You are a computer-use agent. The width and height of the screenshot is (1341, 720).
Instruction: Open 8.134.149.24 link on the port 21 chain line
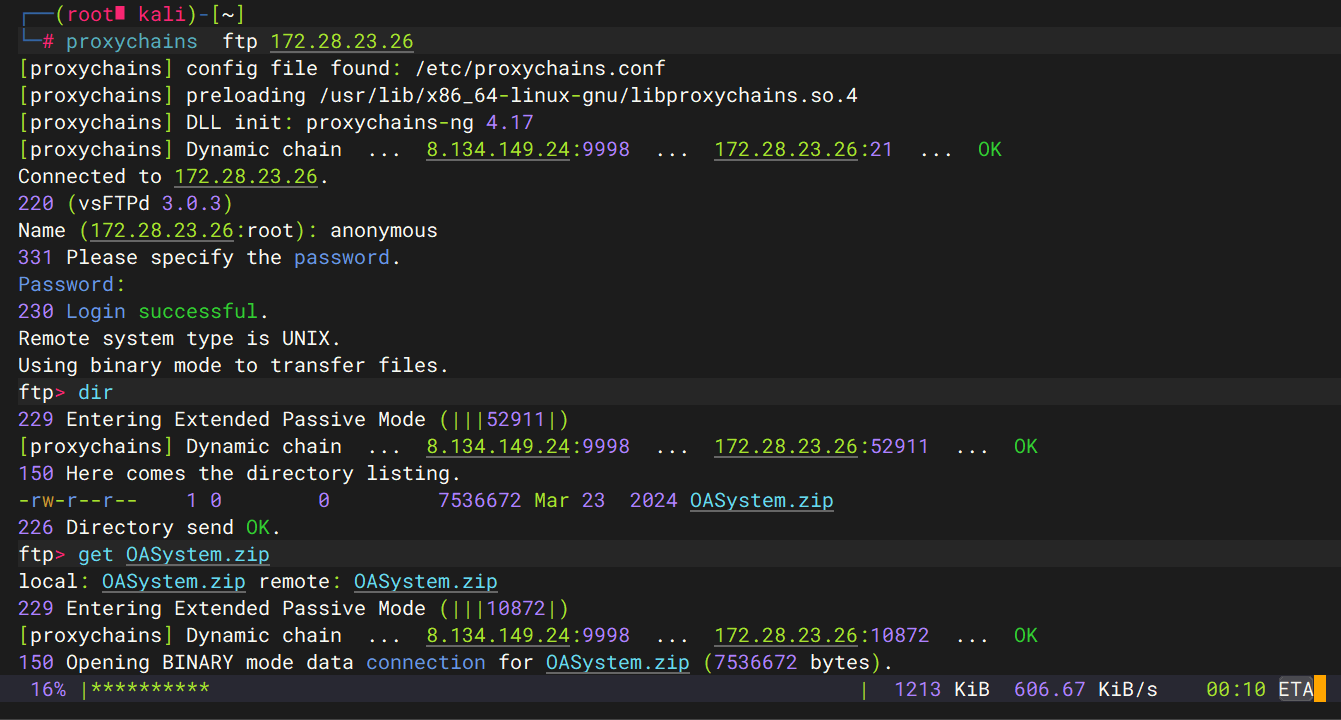(498, 150)
